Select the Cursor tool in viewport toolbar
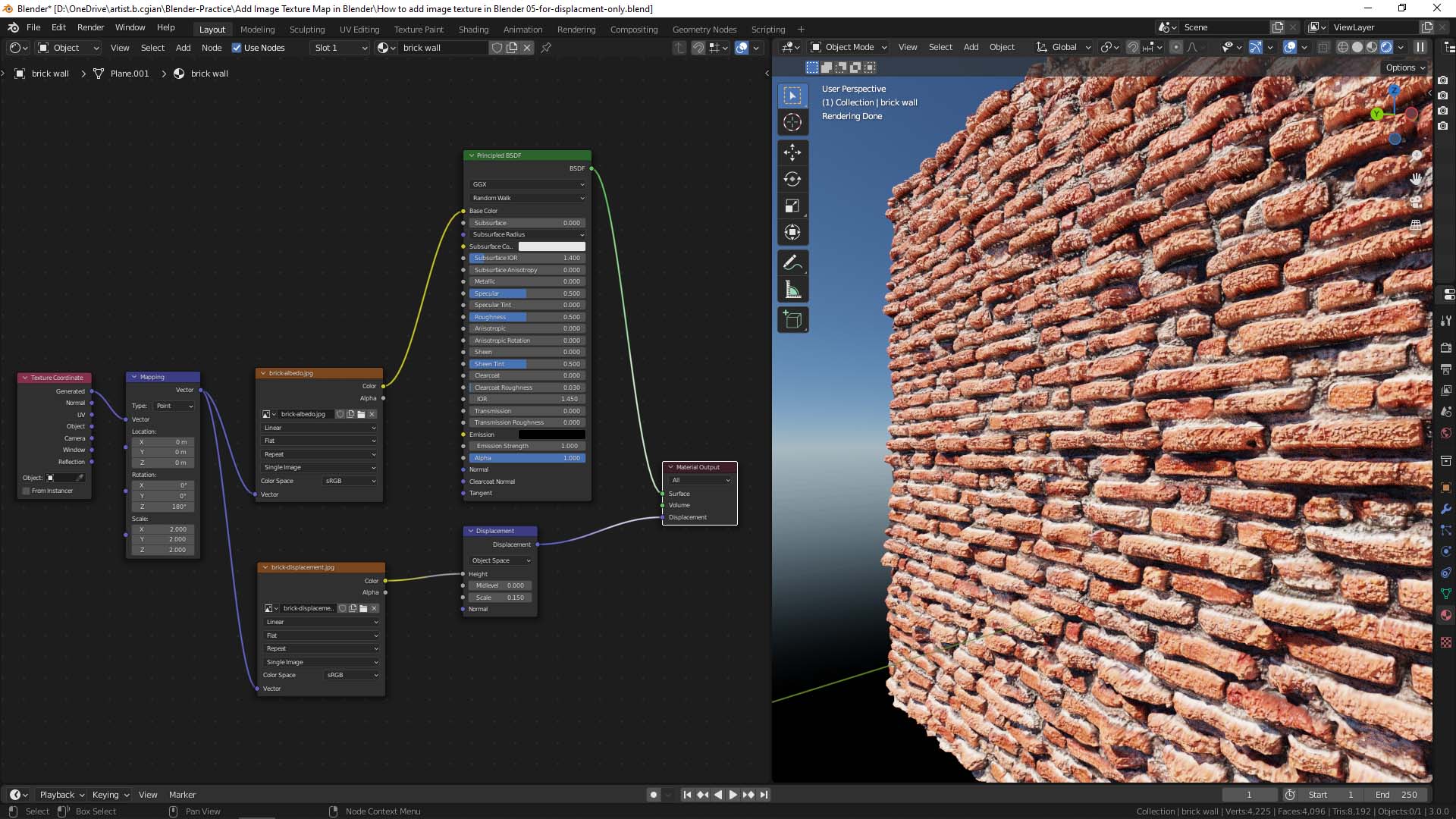 coord(792,122)
